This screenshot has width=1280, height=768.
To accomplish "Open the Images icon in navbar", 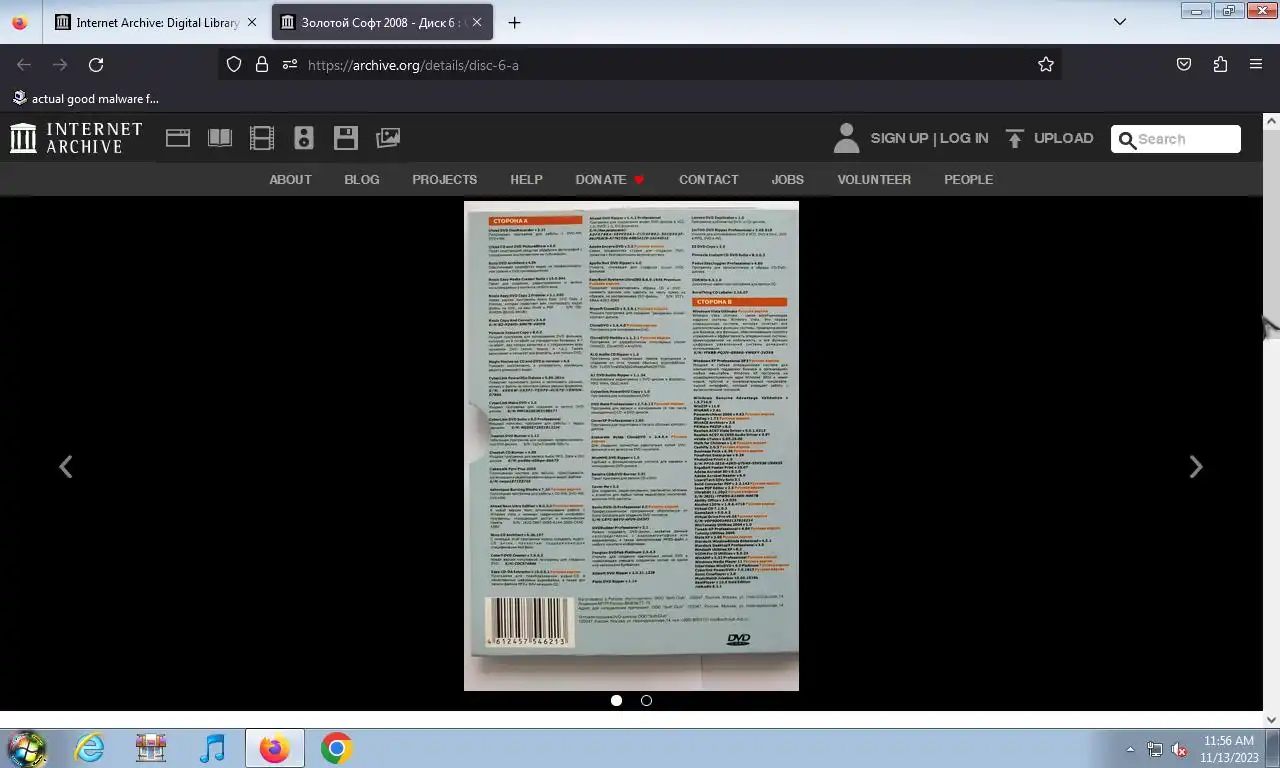I will click(x=388, y=138).
